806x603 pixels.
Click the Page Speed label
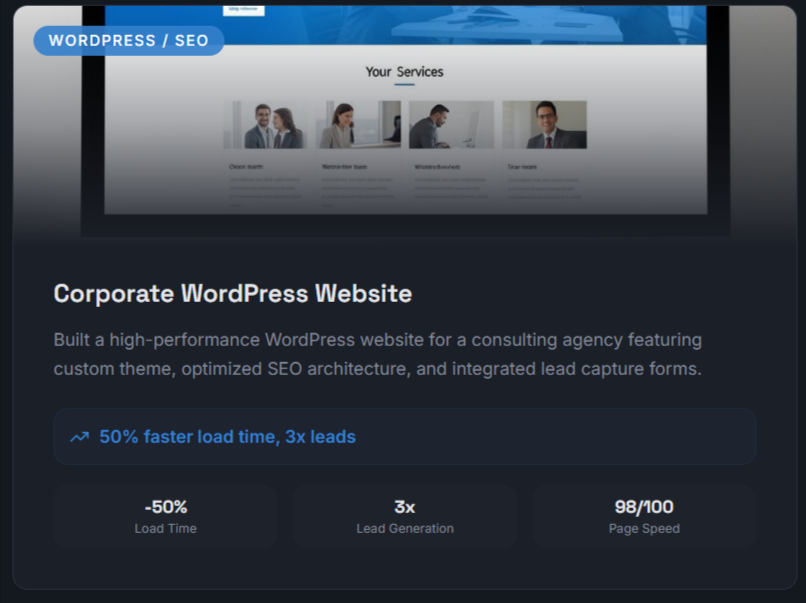pyautogui.click(x=643, y=528)
